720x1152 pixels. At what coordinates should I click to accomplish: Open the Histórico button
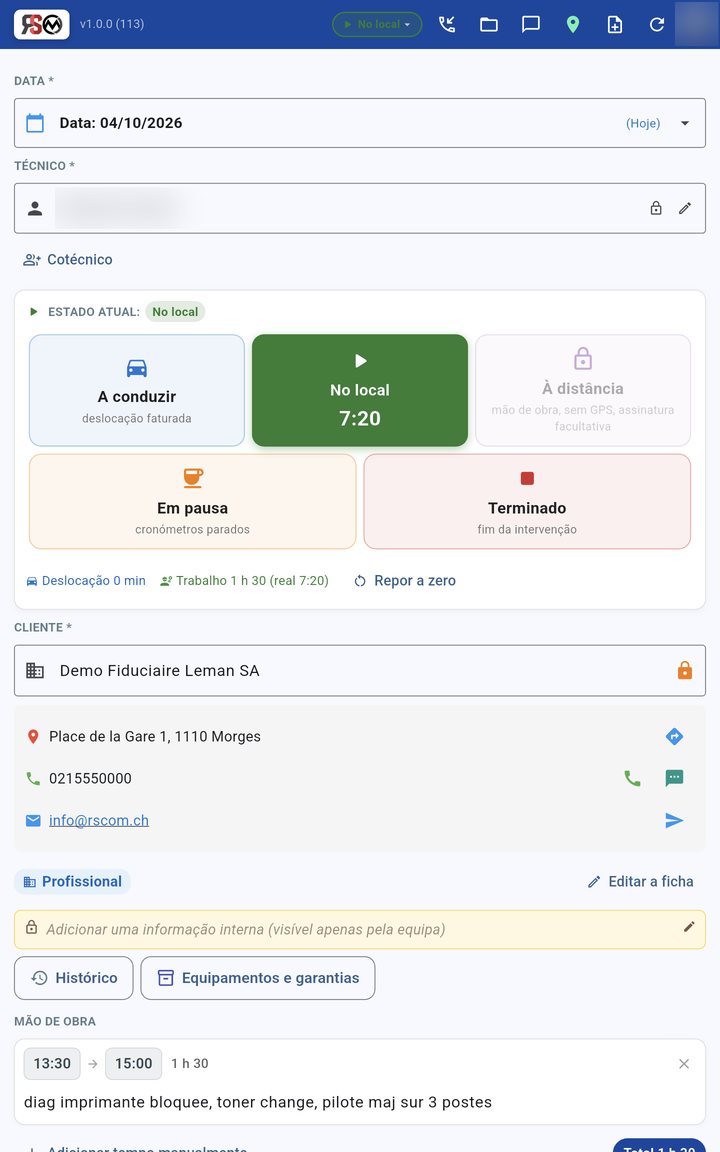click(73, 978)
